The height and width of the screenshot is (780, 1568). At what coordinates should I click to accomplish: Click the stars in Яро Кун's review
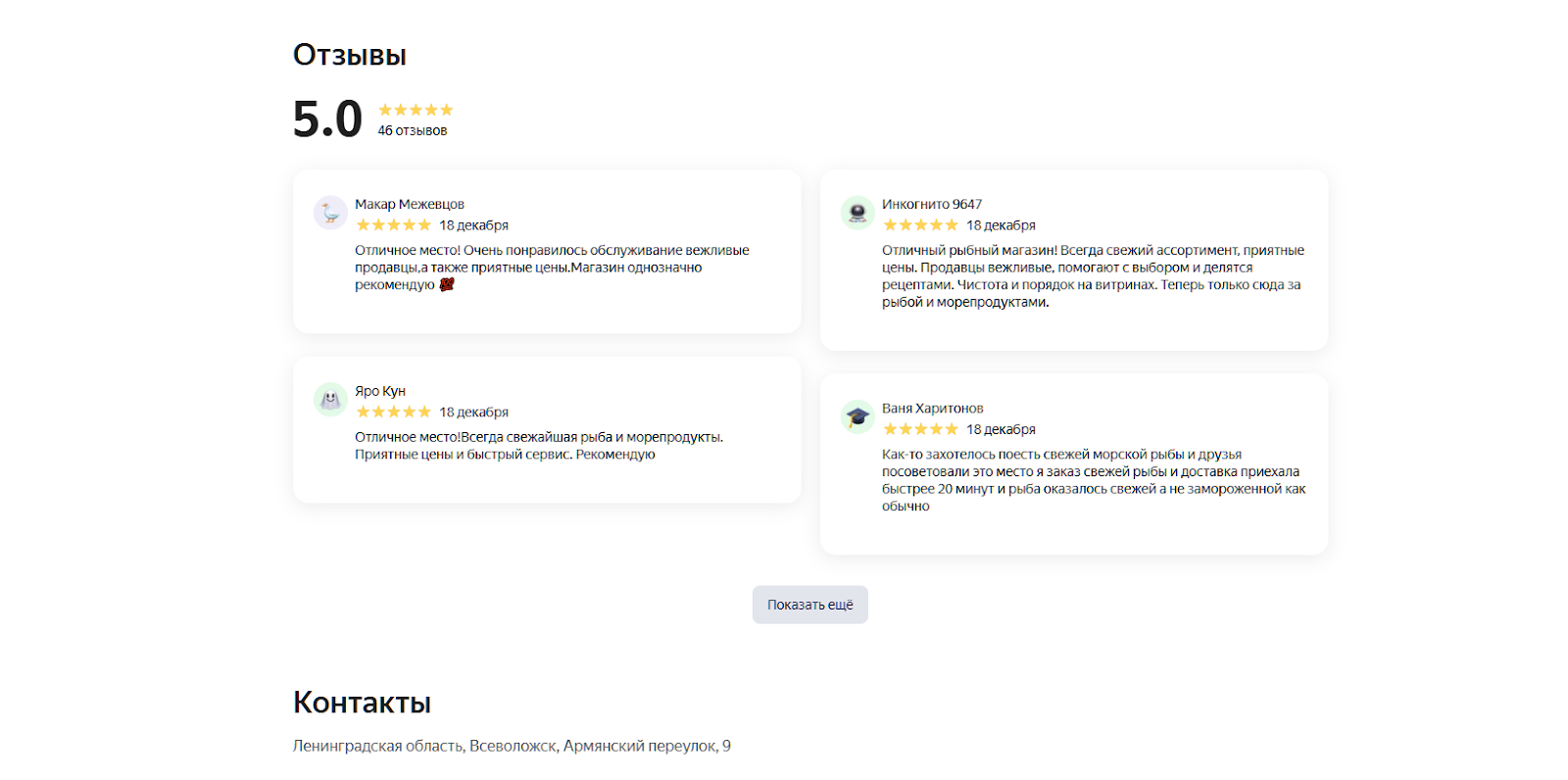393,413
